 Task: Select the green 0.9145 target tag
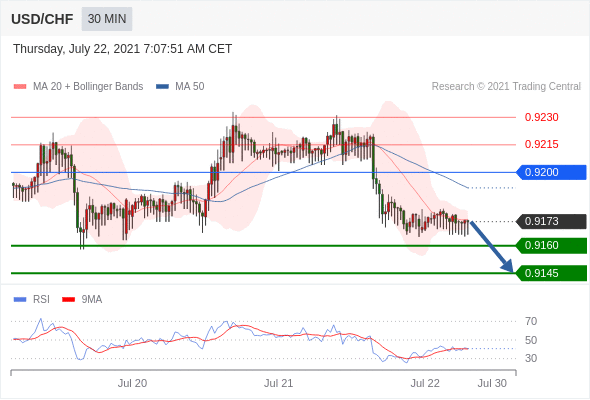[x=551, y=273]
